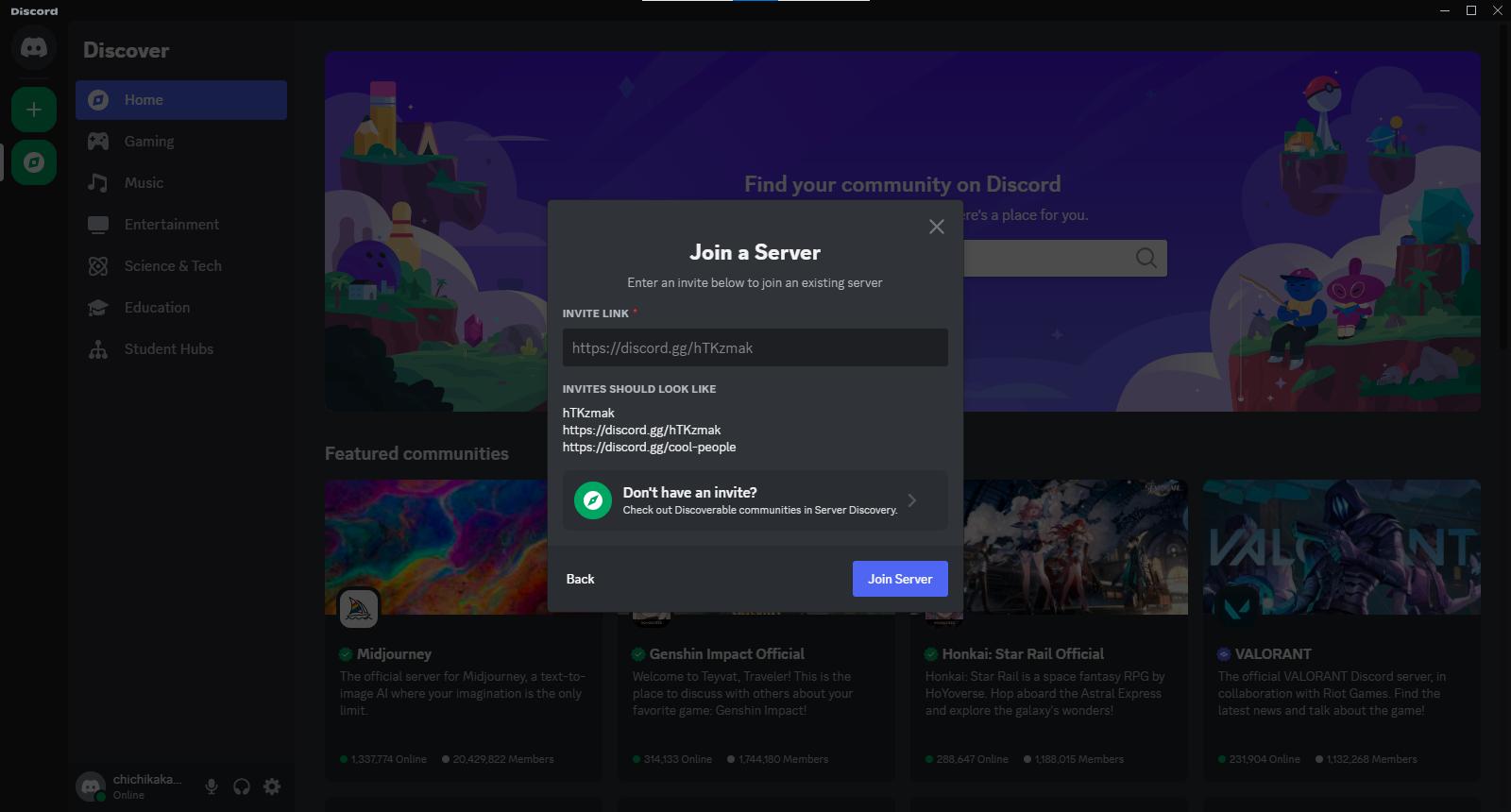Click the Student Hubs icon
1511x812 pixels.
[98, 349]
